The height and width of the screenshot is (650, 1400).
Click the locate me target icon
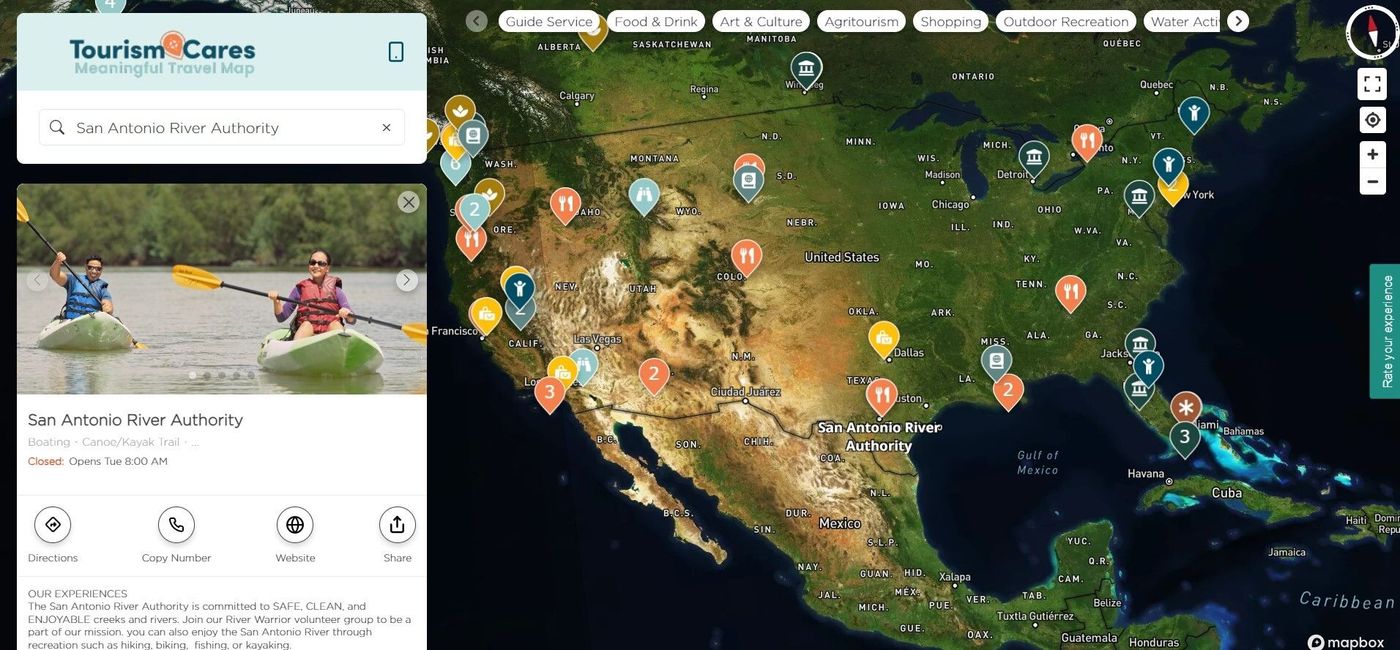coord(1372,120)
